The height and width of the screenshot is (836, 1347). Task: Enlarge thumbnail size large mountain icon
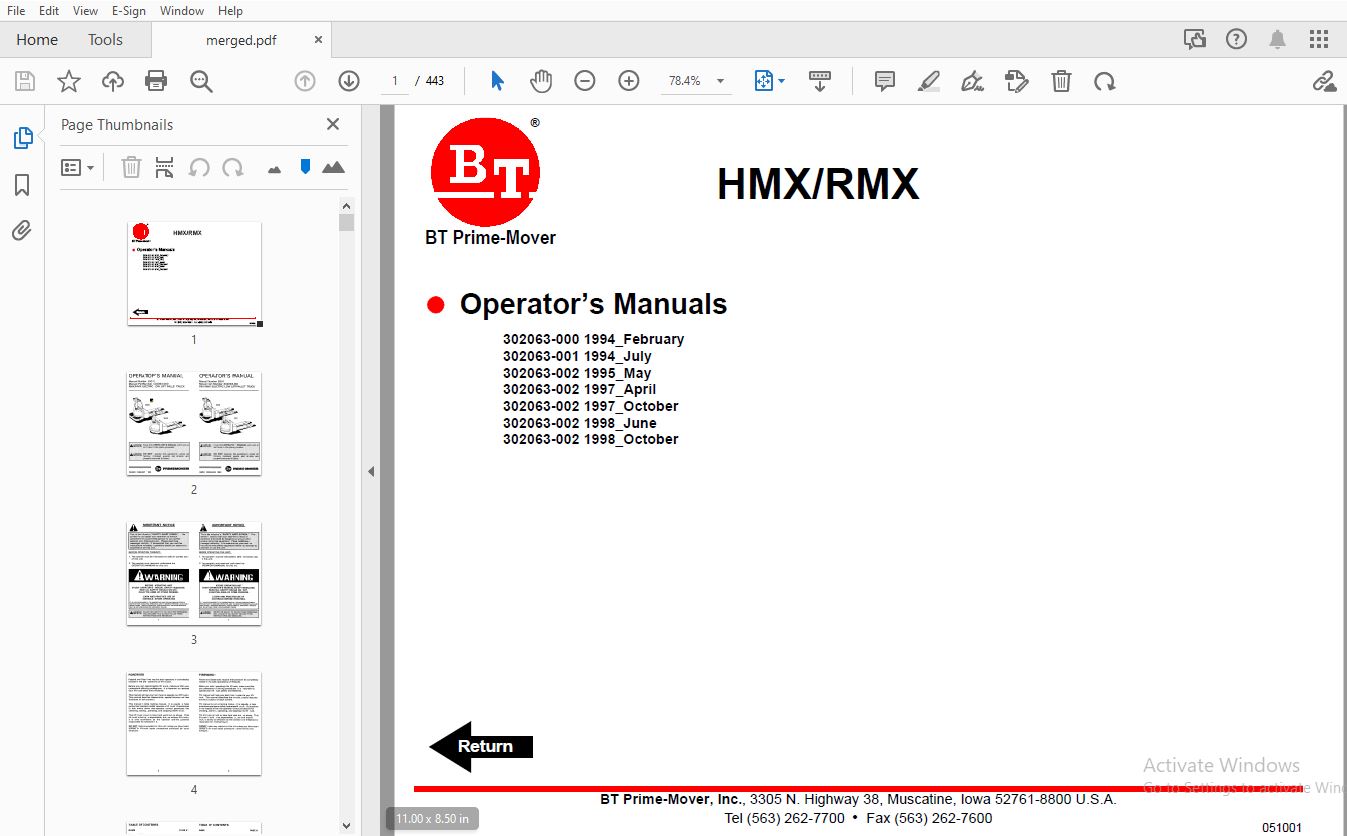333,167
